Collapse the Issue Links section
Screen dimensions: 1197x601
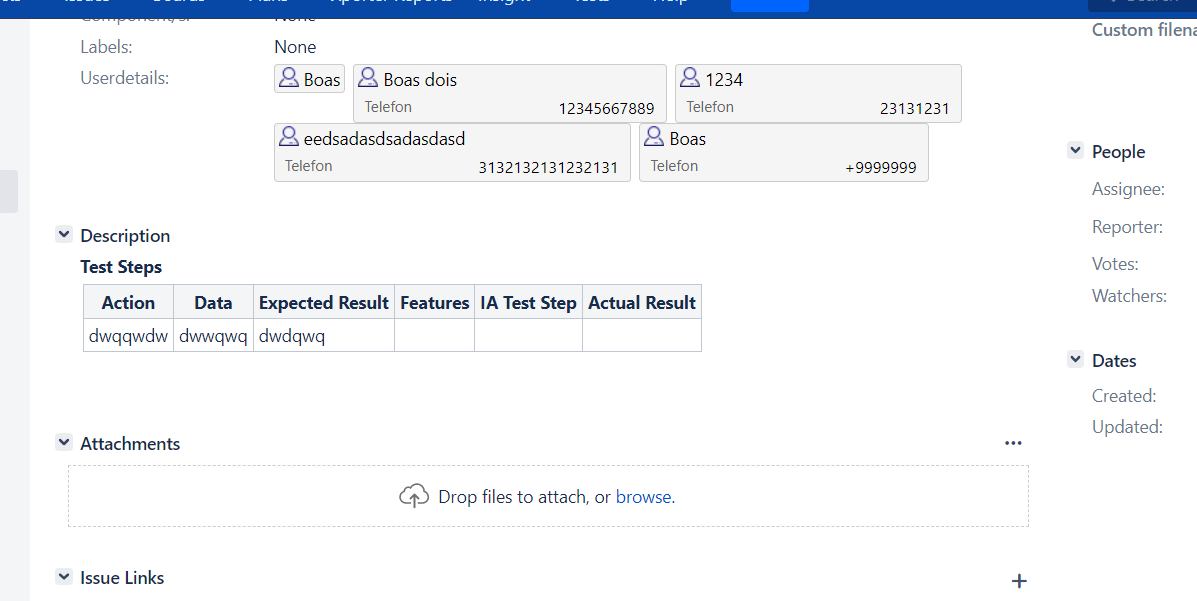point(63,576)
